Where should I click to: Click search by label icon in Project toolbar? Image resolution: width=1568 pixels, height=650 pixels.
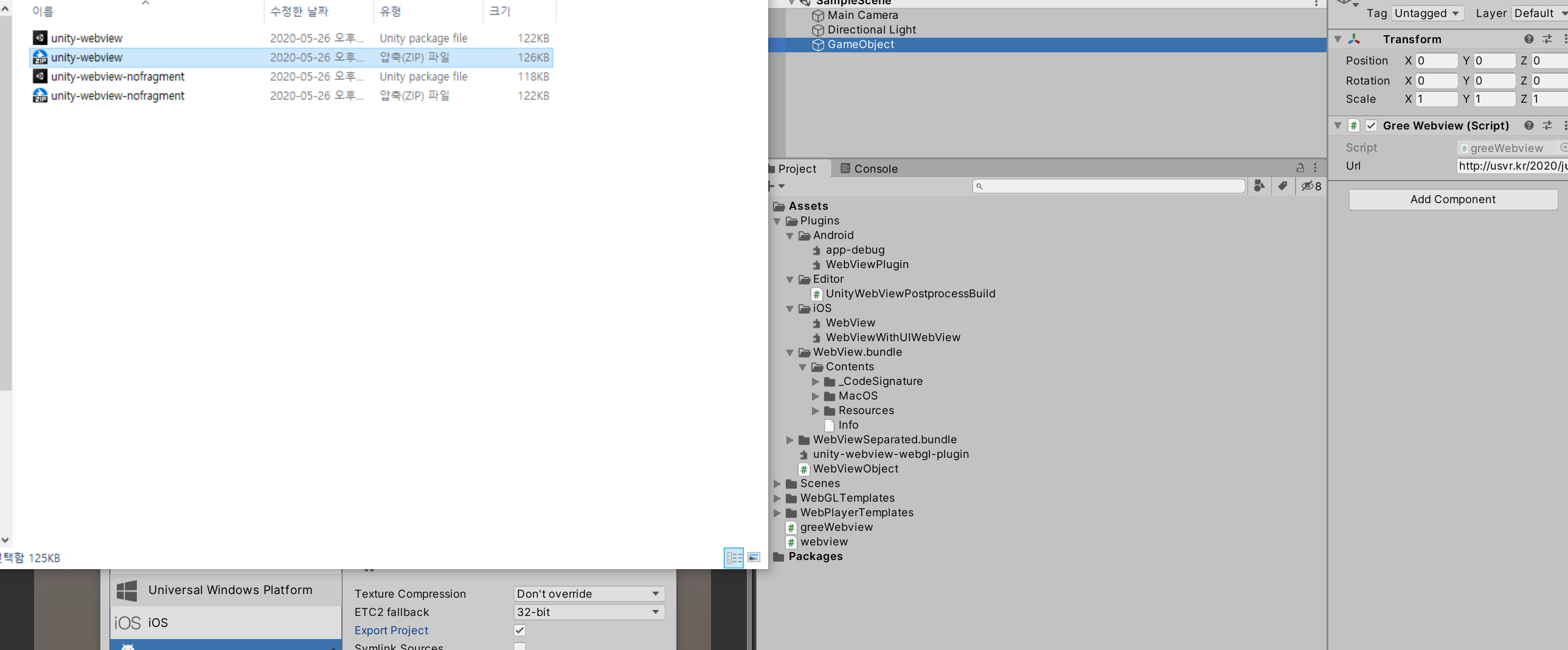pos(1283,186)
